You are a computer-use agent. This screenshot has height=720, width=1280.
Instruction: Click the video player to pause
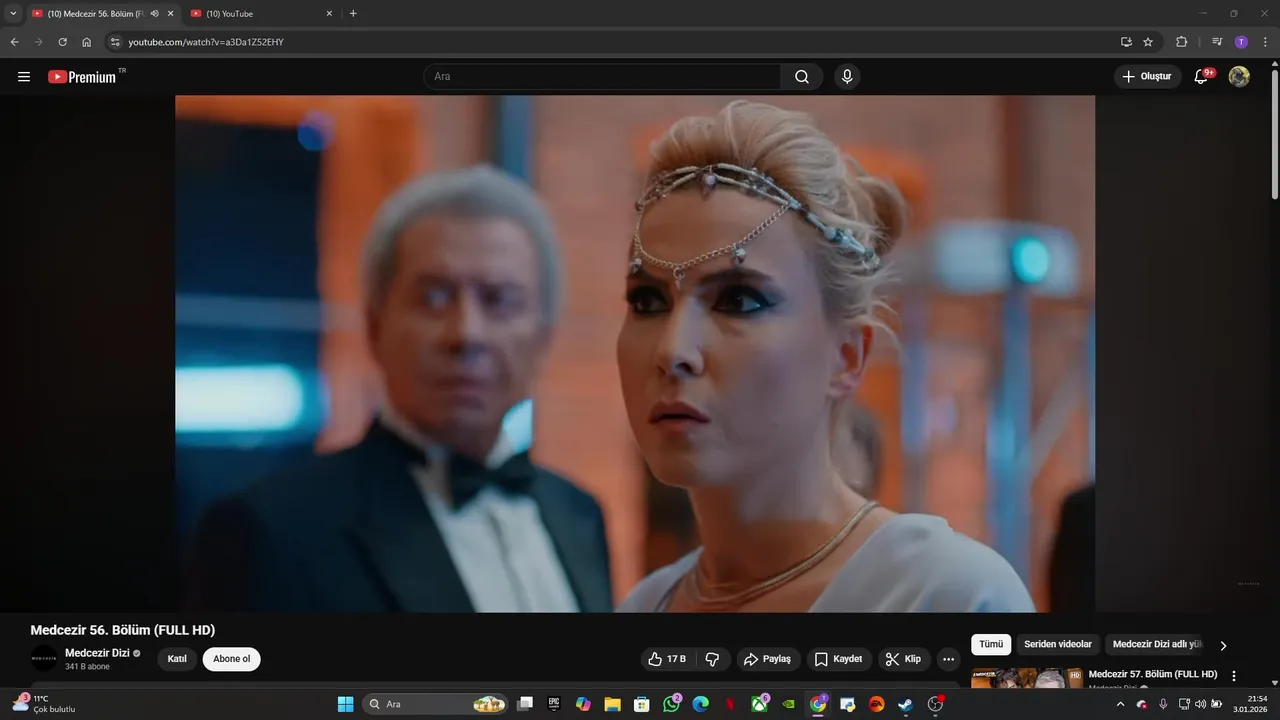(x=635, y=353)
